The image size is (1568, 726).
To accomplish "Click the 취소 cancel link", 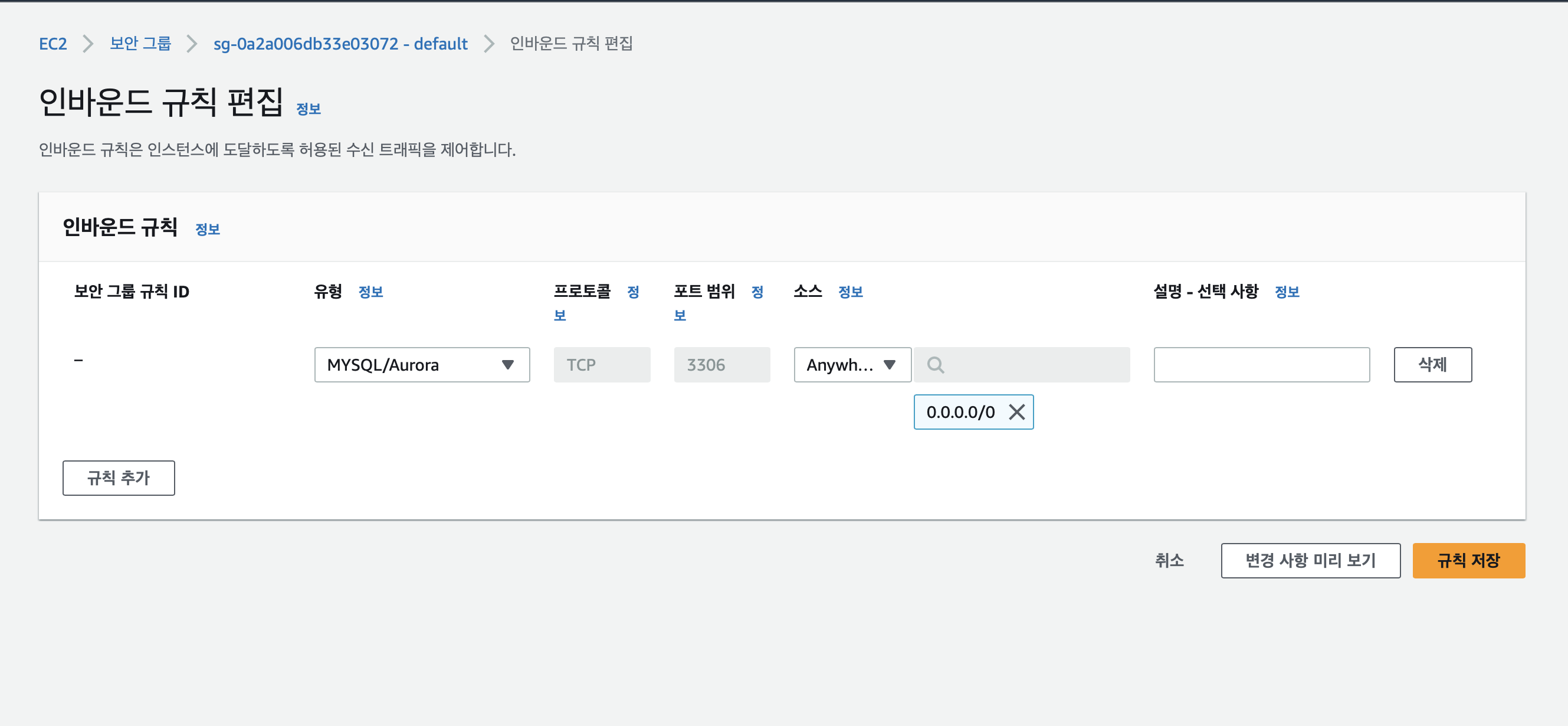I will pyautogui.click(x=1169, y=560).
